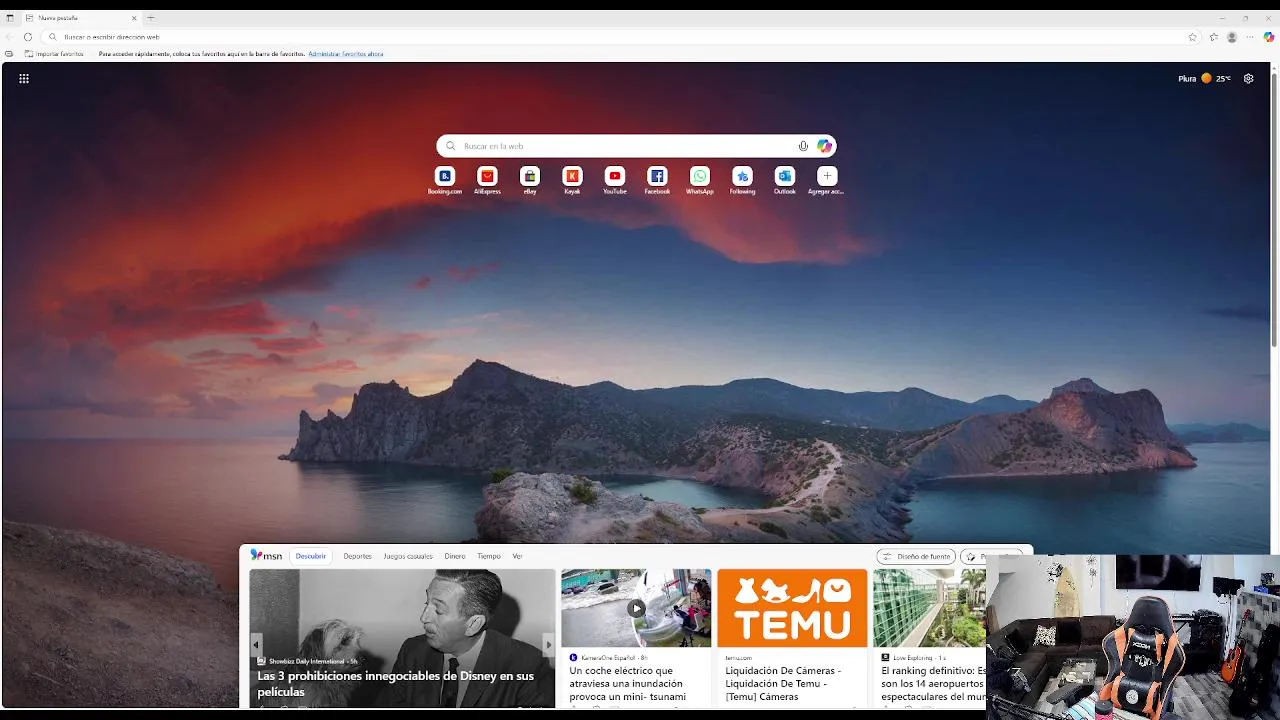Viewport: 1280px width, 720px height.
Task: Open the Kayak shortcut tile
Action: click(x=572, y=180)
